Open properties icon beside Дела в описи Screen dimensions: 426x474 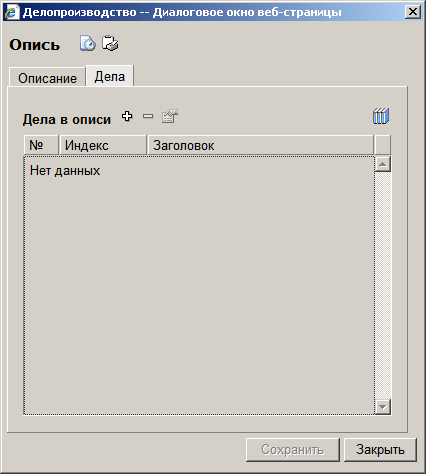click(170, 116)
